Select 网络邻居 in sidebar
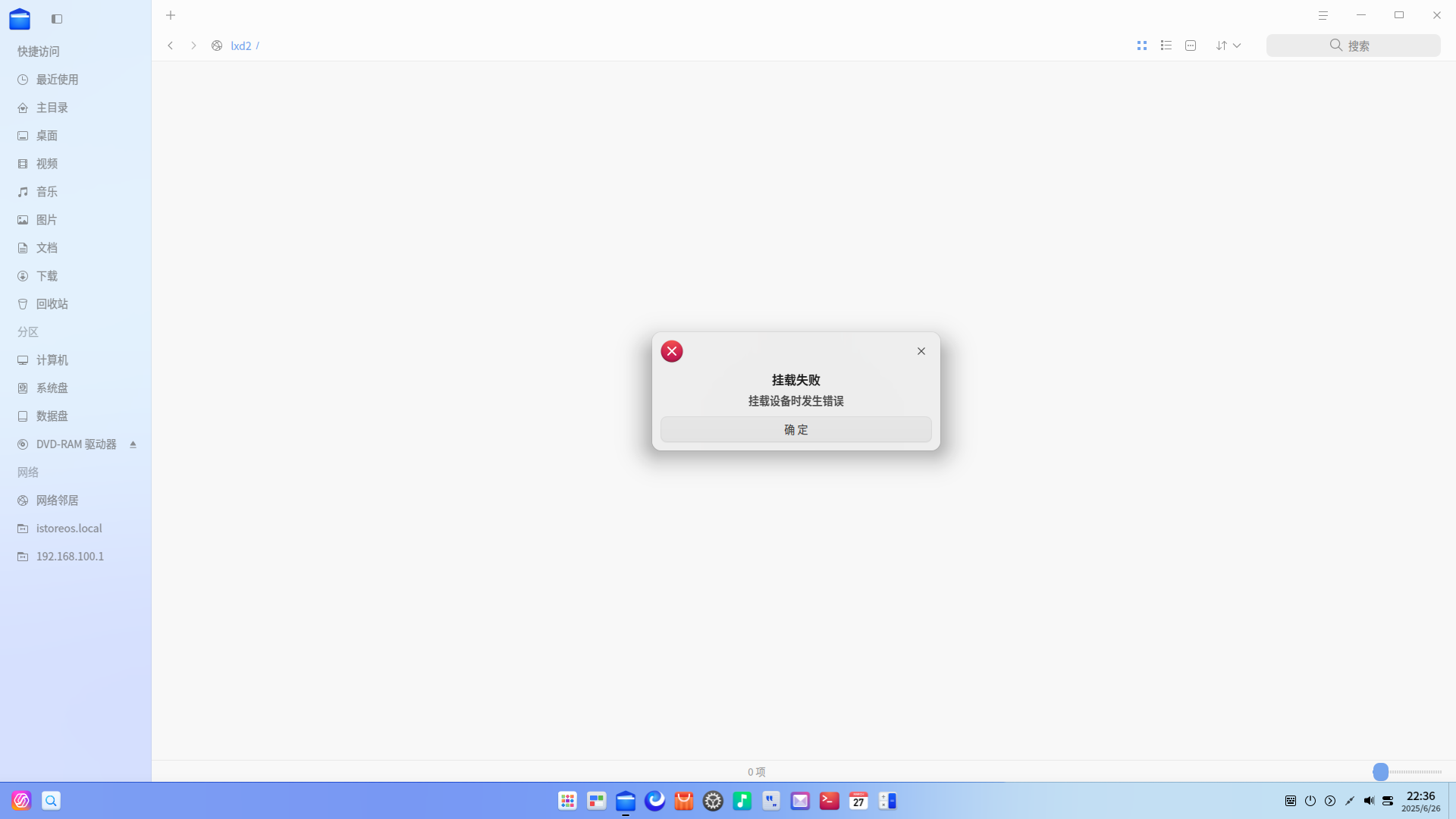The image size is (1456, 819). [x=76, y=500]
